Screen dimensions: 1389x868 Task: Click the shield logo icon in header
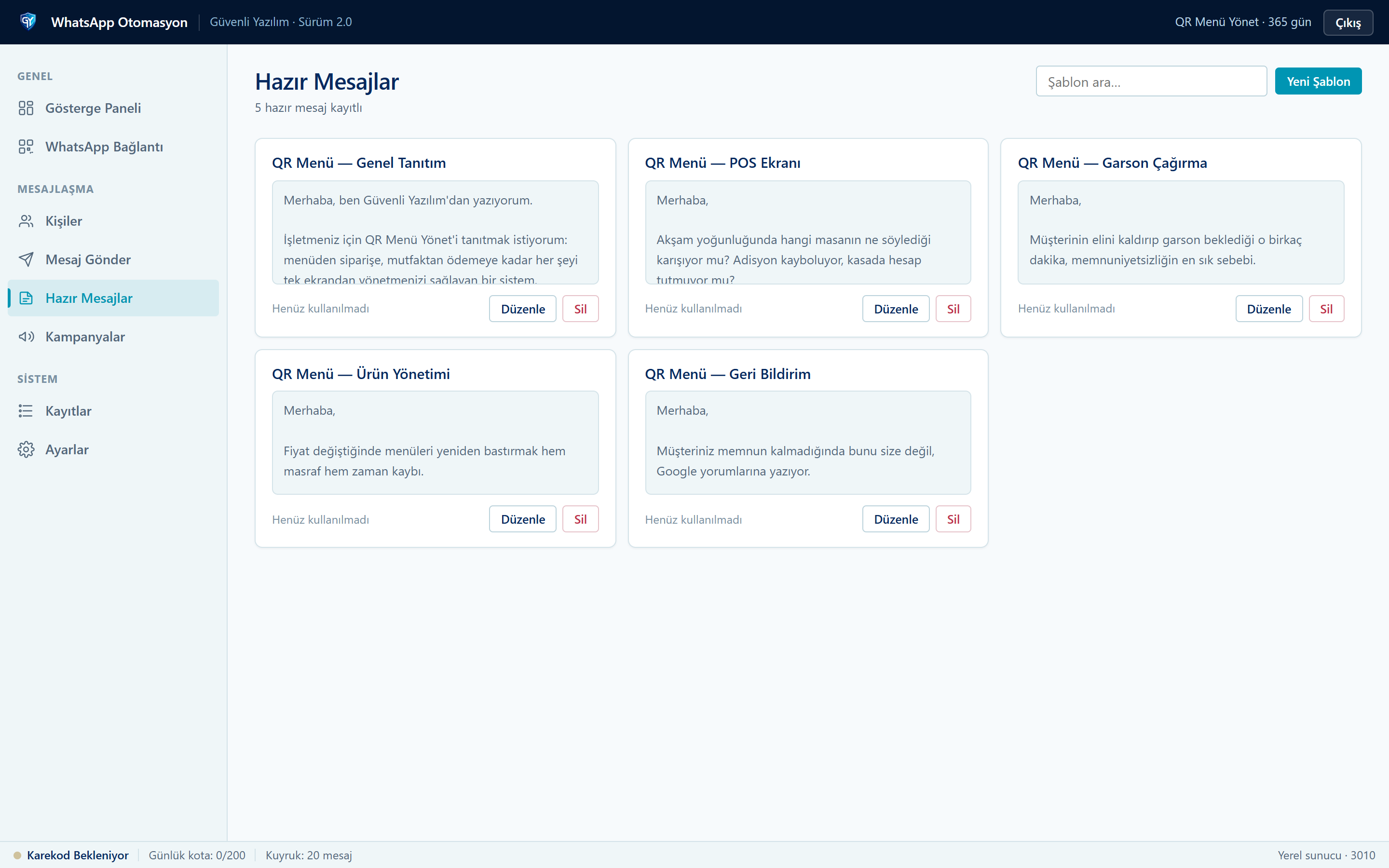27,22
